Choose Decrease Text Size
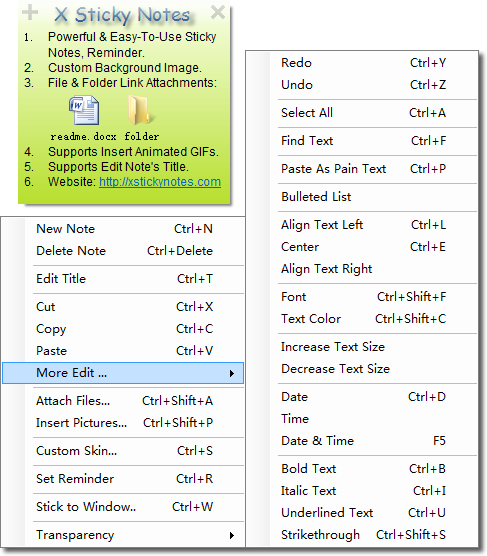487x556 pixels. (363, 369)
